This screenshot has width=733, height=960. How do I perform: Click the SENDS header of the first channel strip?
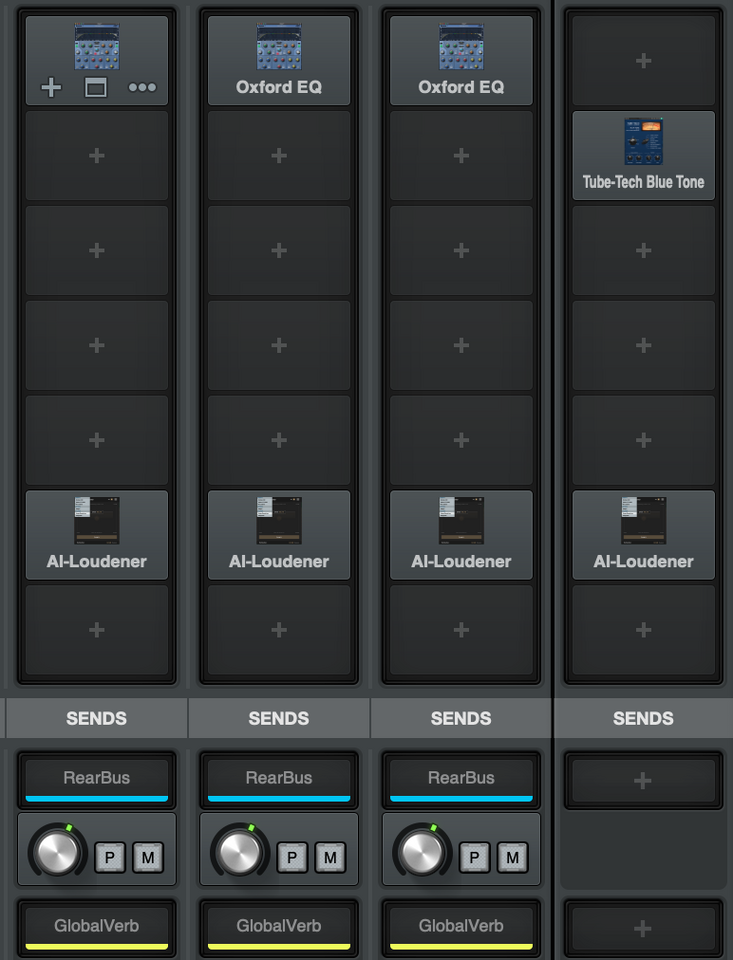97,718
